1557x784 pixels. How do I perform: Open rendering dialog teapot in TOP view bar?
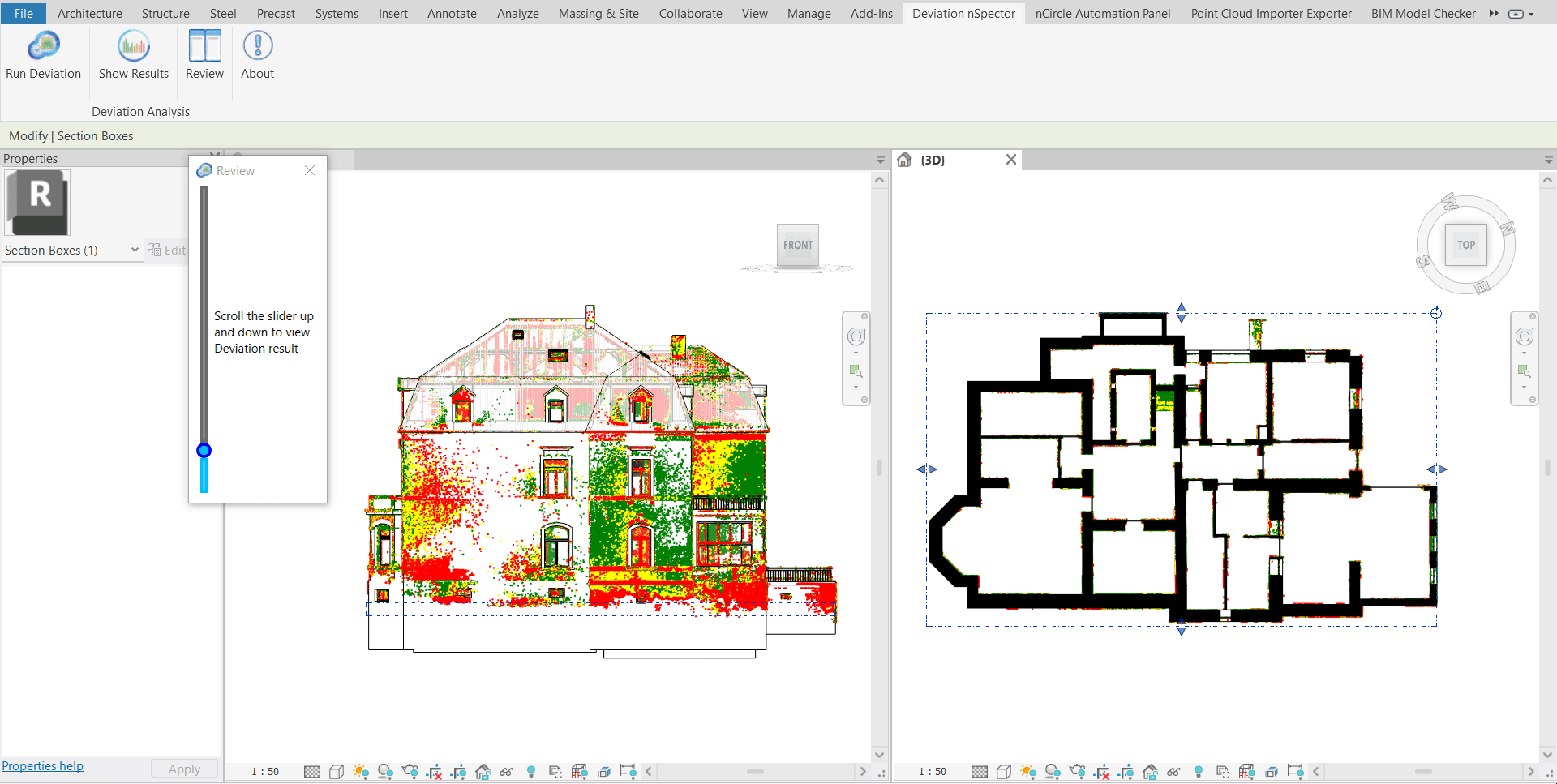coord(1077,772)
